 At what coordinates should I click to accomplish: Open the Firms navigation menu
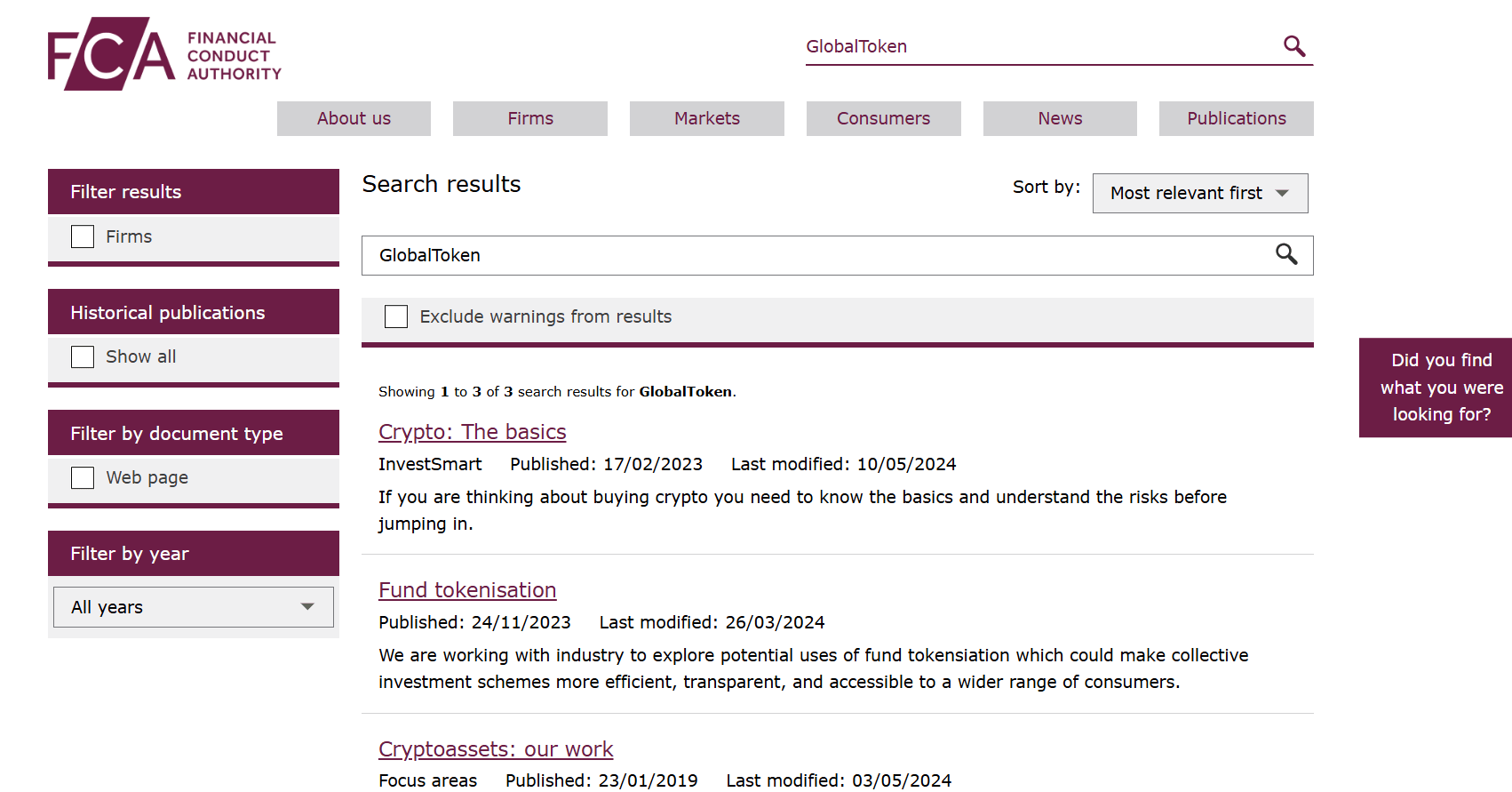530,118
